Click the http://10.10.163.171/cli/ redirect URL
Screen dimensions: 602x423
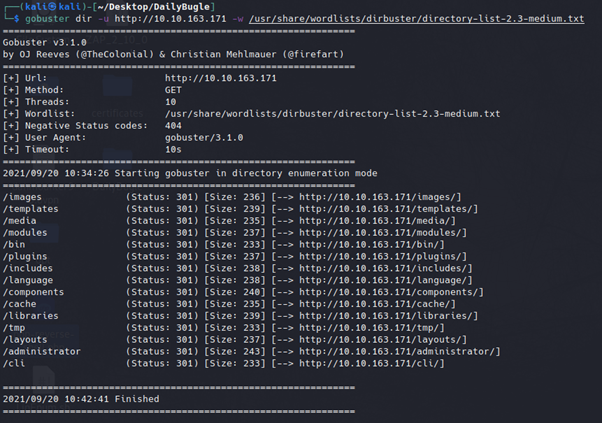point(369,363)
